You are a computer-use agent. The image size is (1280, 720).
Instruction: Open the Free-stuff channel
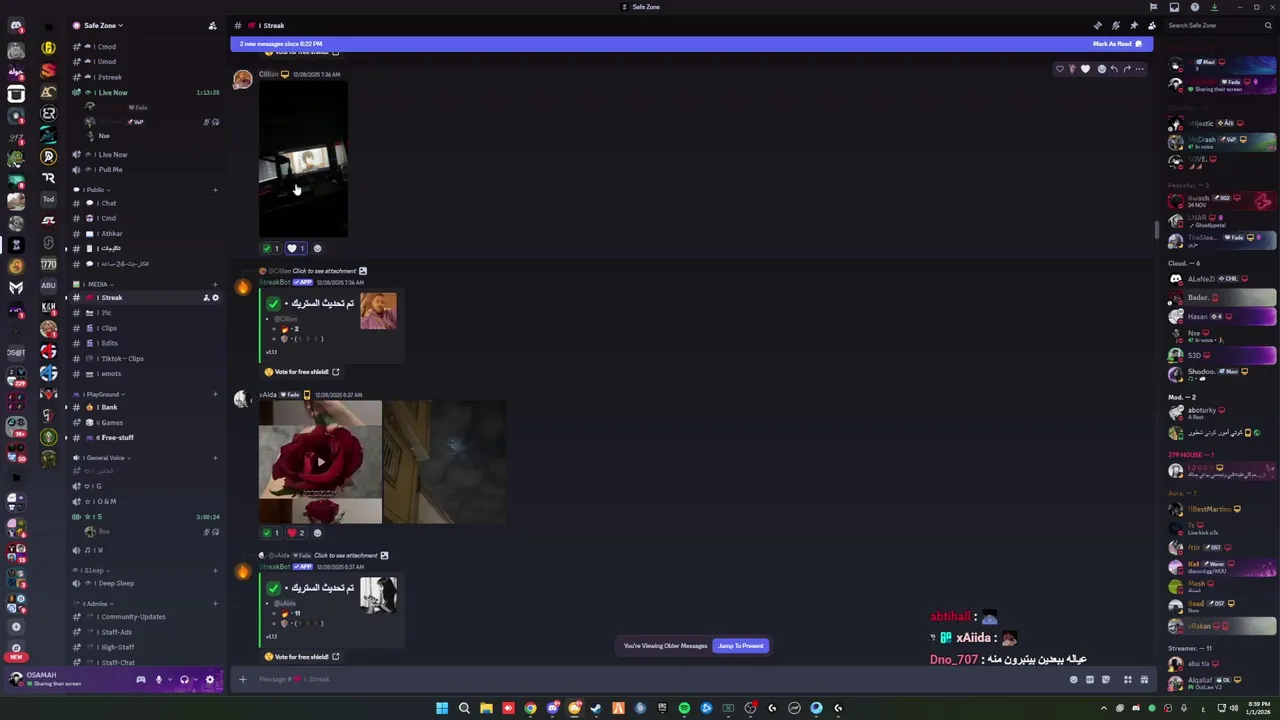pos(146,438)
